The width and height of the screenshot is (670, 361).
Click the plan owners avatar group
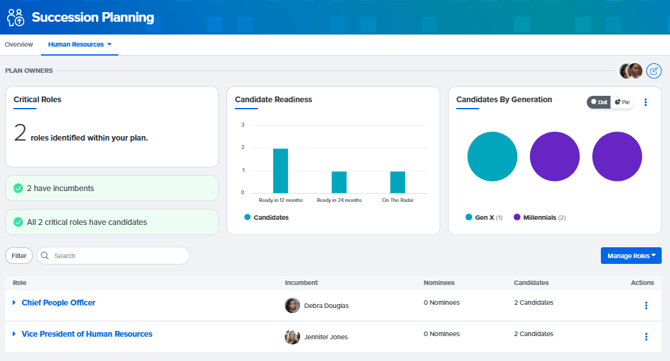pyautogui.click(x=631, y=71)
